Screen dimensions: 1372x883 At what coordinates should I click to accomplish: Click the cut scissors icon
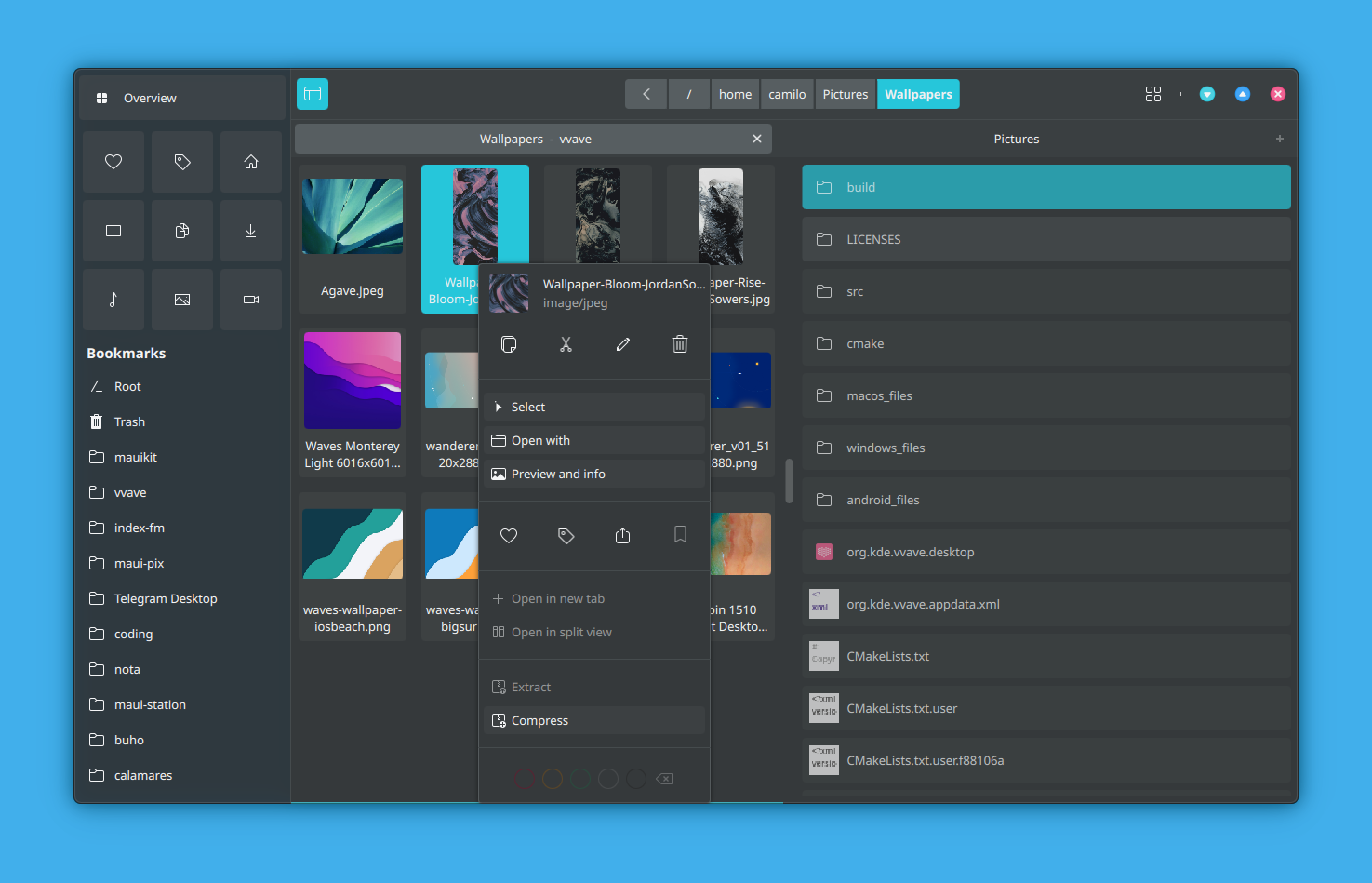pos(566,344)
